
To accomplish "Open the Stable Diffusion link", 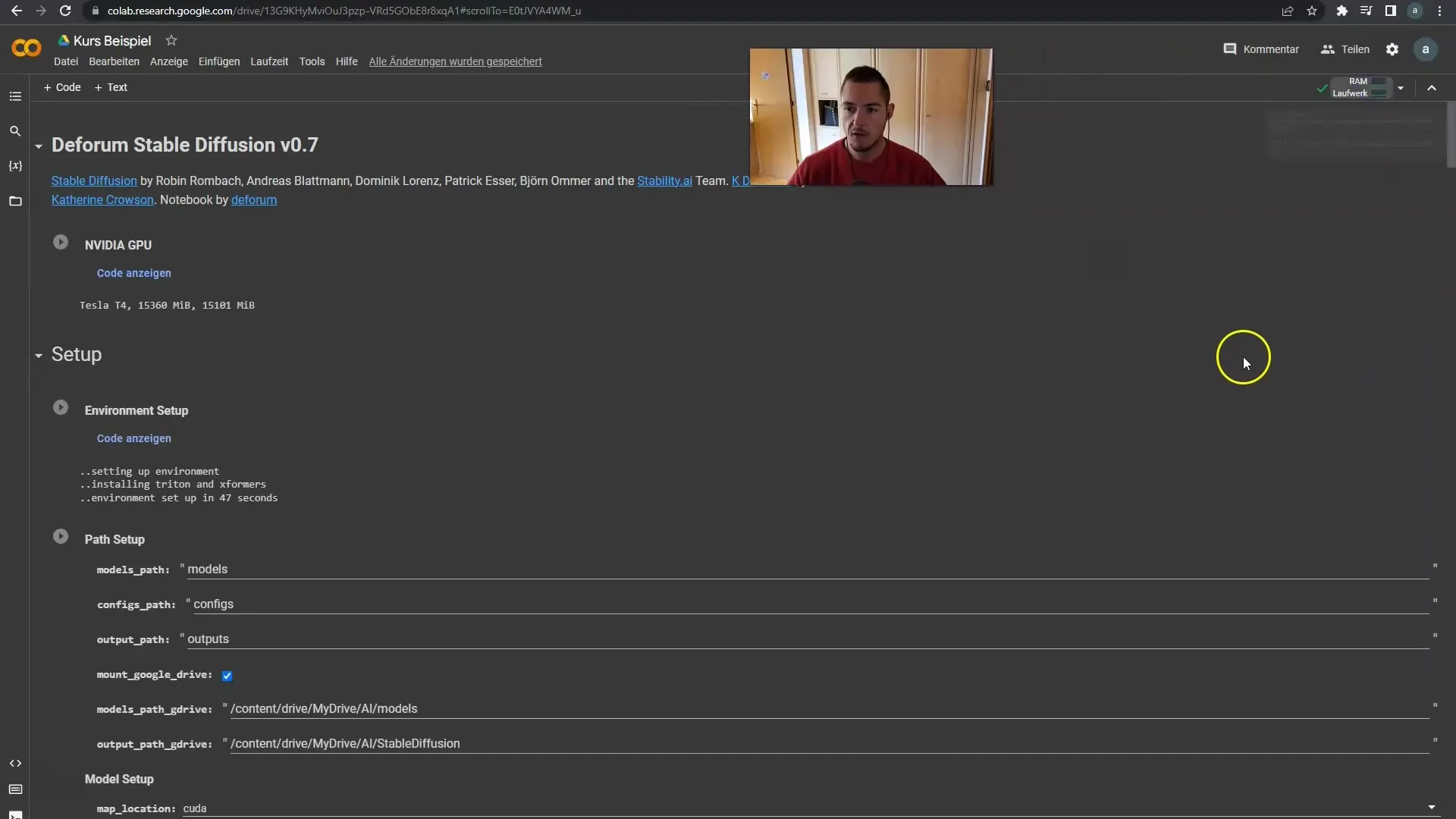I will (94, 180).
